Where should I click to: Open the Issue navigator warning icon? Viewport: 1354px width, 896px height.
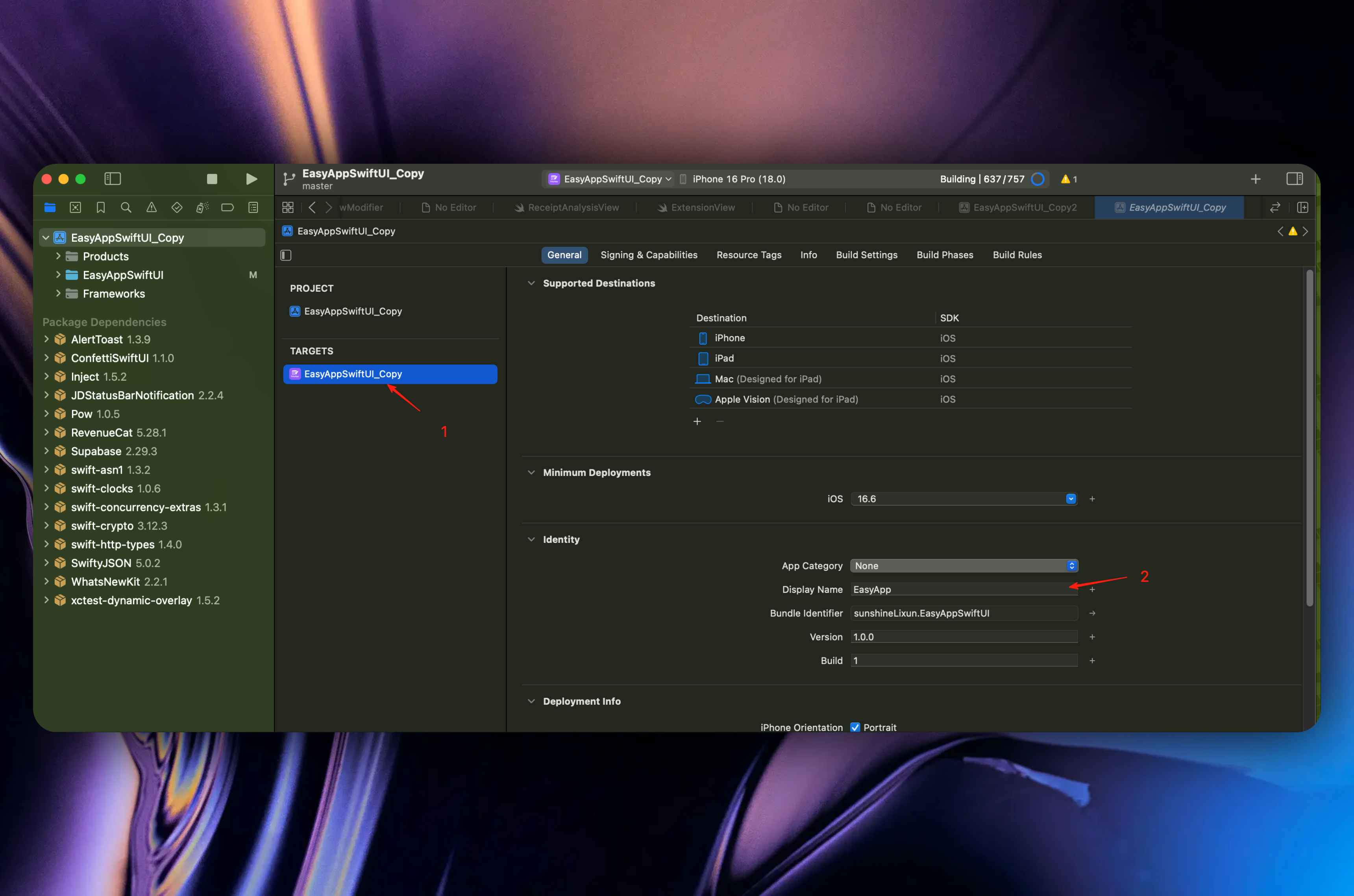(x=152, y=207)
